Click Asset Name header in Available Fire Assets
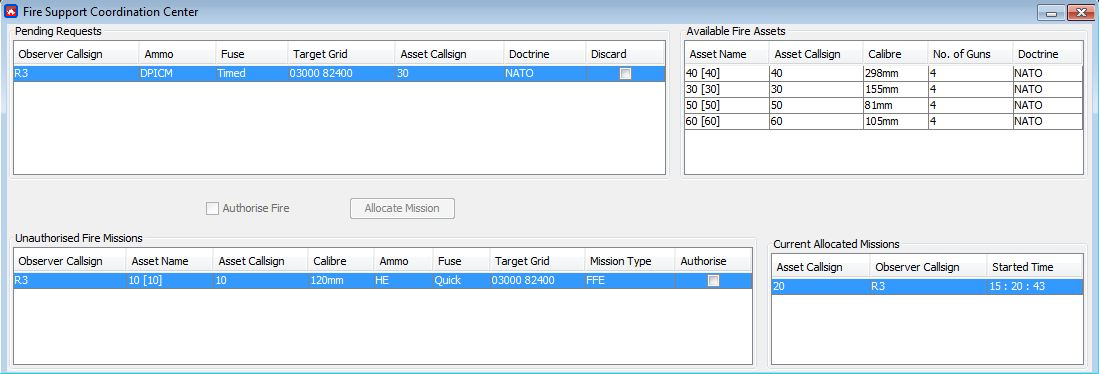The height and width of the screenshot is (374, 1099). point(726,54)
